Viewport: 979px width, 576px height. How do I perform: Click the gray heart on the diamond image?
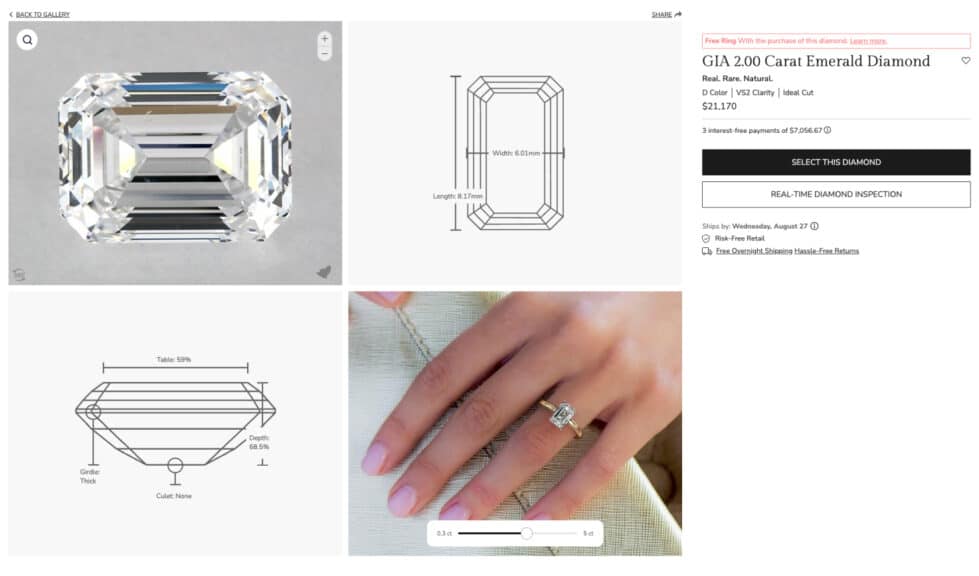point(324,271)
